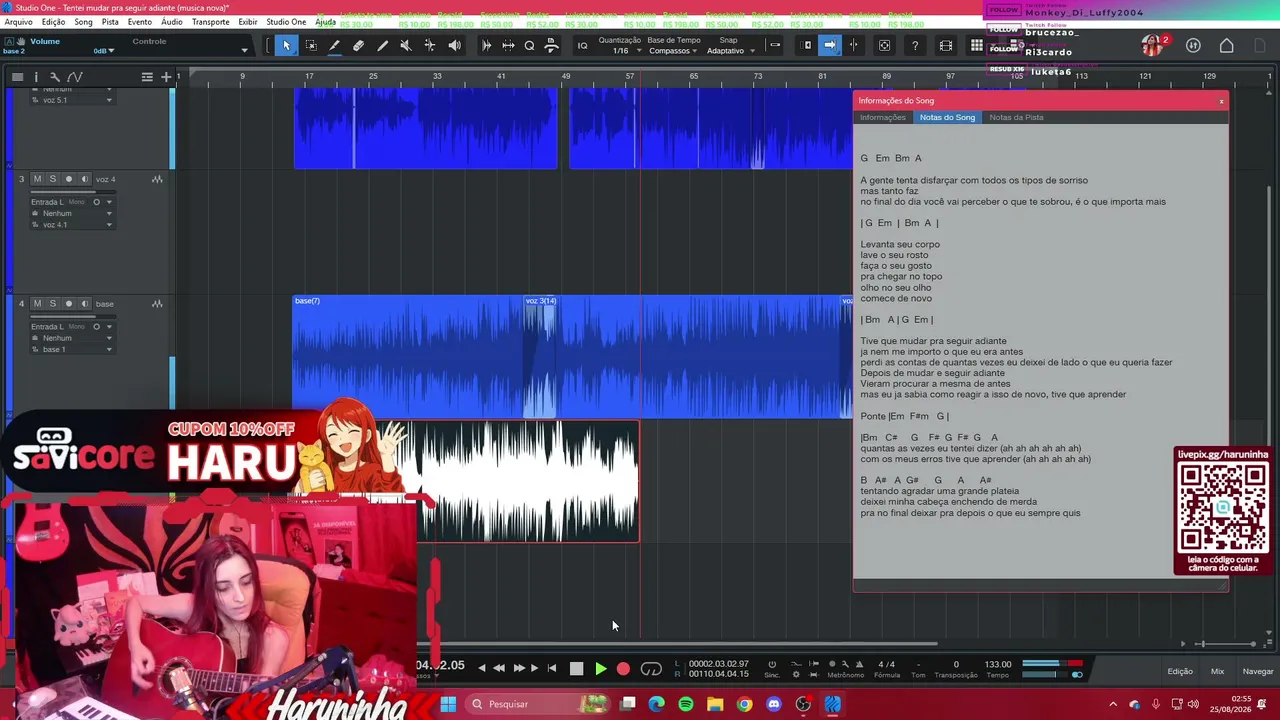
Task: Adjust the voz 4 track volume fader
Action: pyautogui.click(x=72, y=192)
